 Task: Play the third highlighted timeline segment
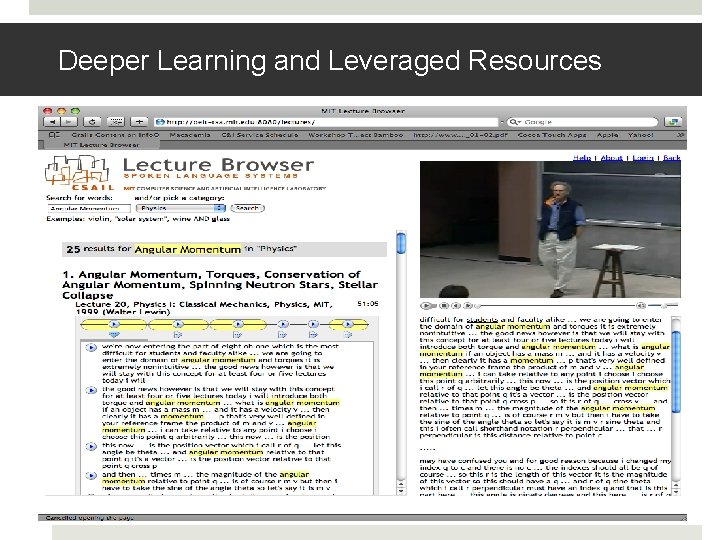tap(238, 325)
